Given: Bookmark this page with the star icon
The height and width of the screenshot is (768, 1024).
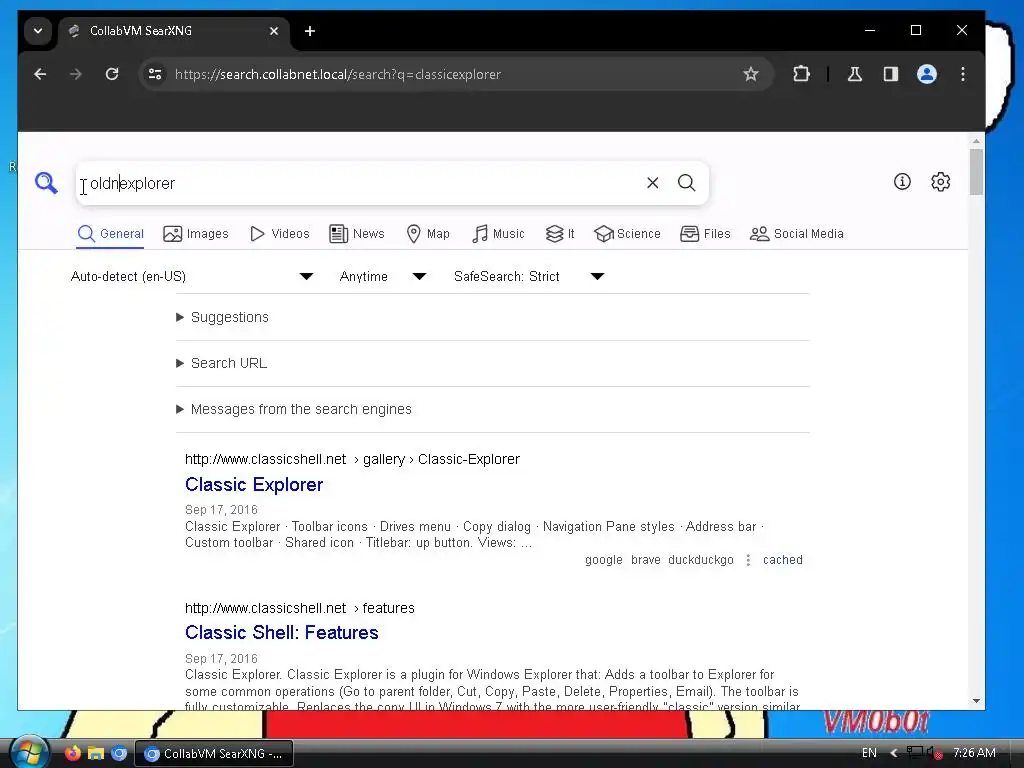Looking at the screenshot, I should click(751, 74).
